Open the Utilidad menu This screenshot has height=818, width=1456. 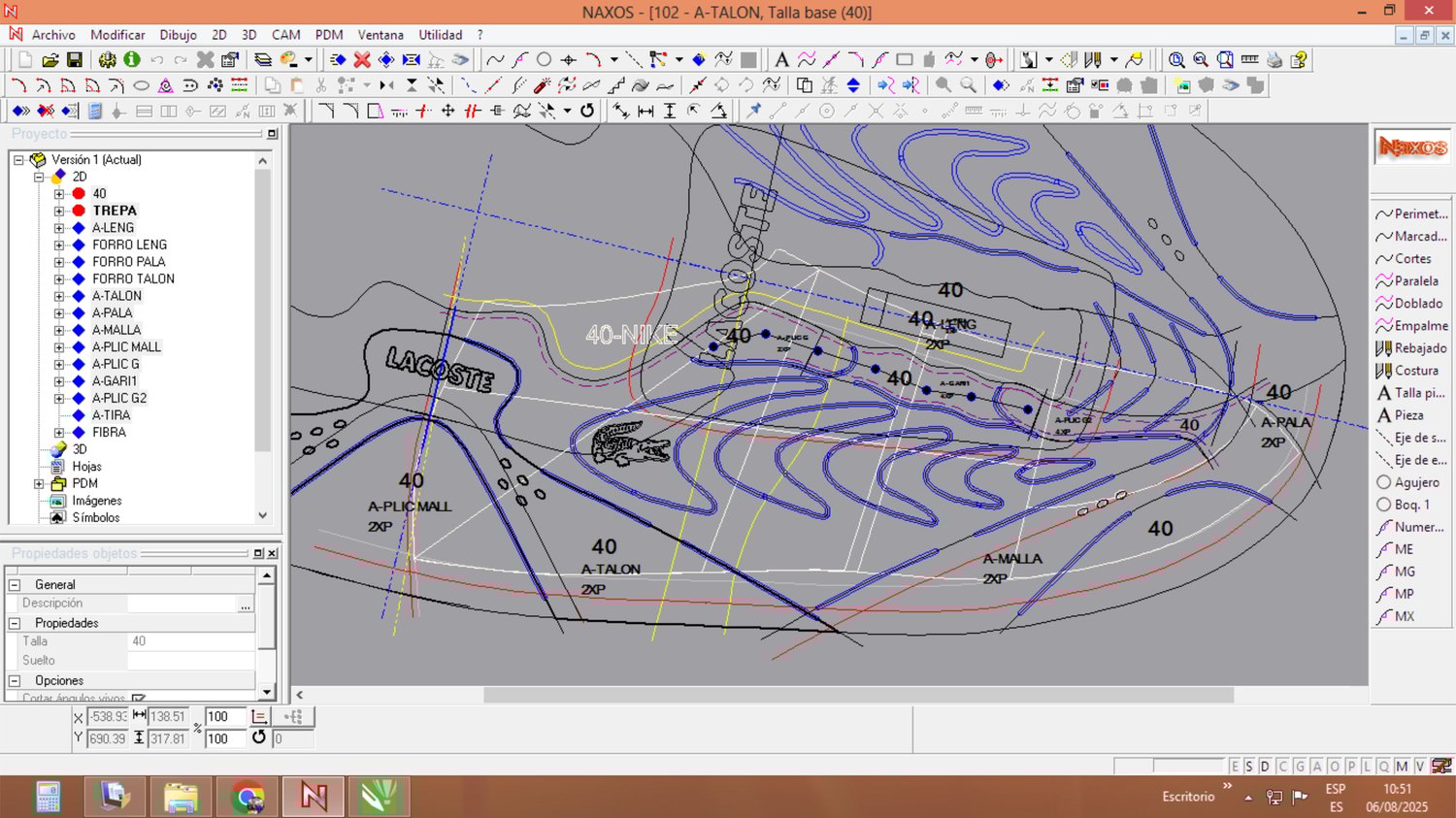point(440,35)
